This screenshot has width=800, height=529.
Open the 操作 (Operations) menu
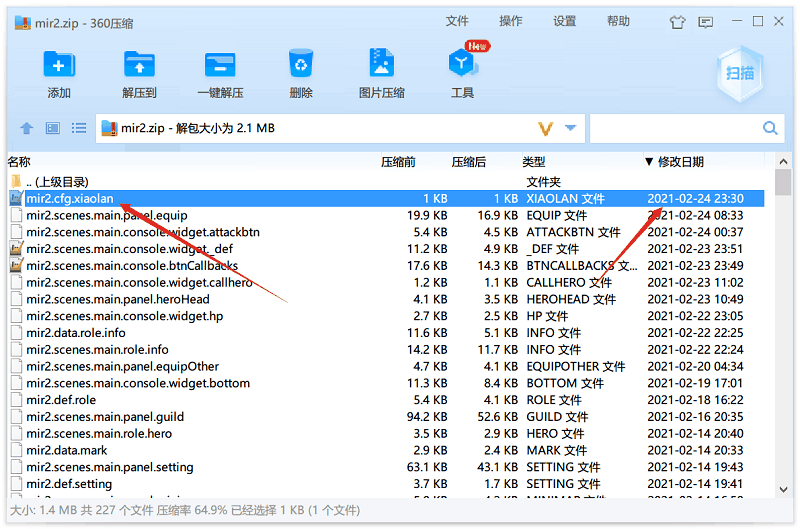(x=510, y=21)
